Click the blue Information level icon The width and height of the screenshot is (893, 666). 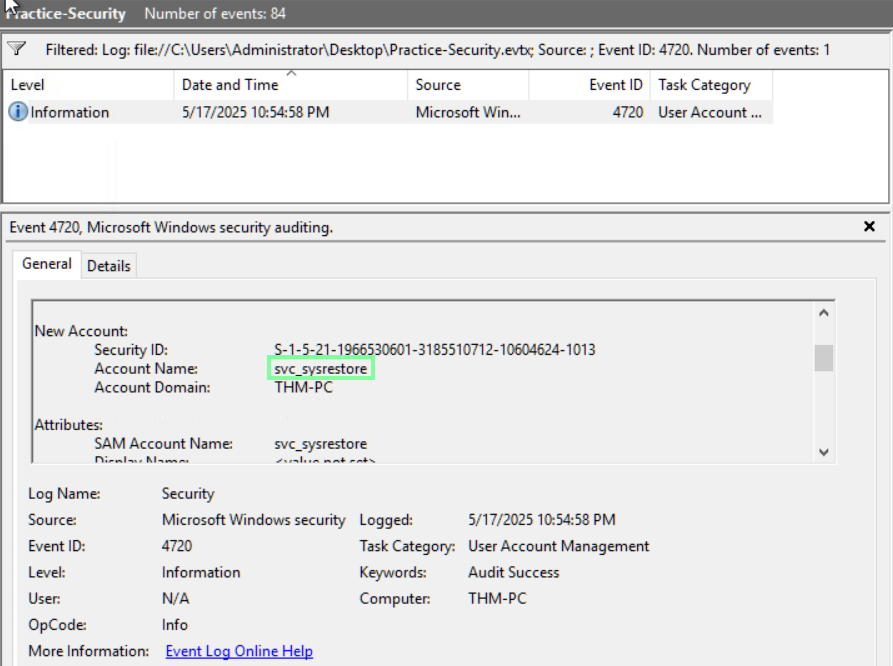click(x=18, y=112)
